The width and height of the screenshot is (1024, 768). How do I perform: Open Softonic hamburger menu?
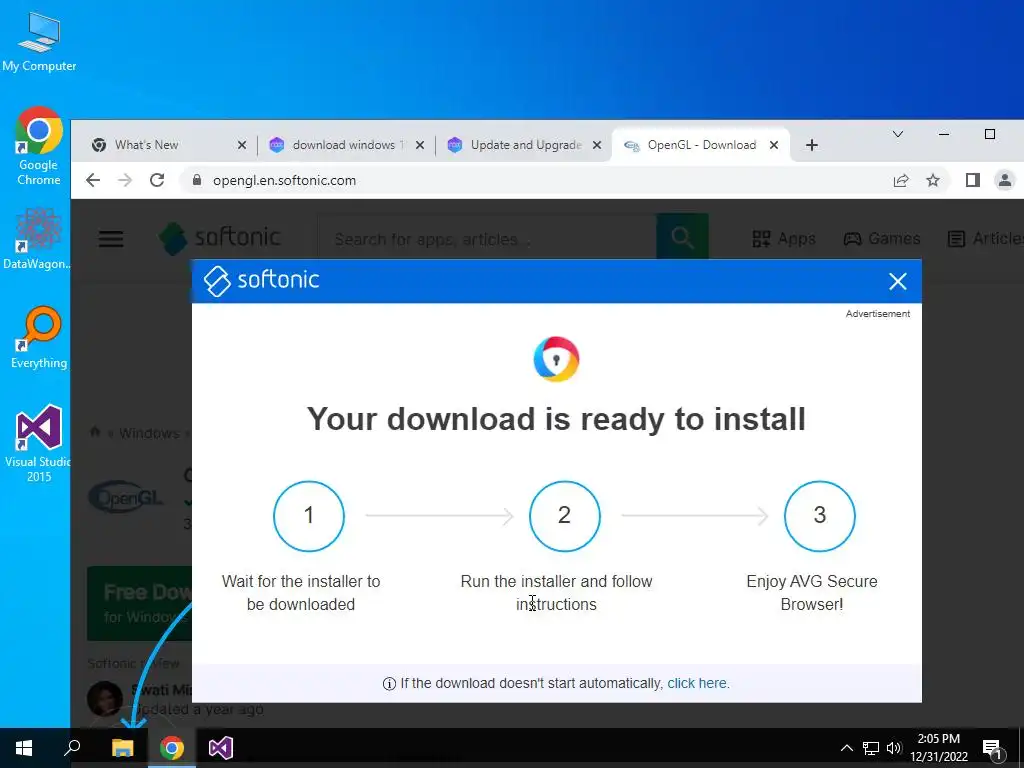111,239
